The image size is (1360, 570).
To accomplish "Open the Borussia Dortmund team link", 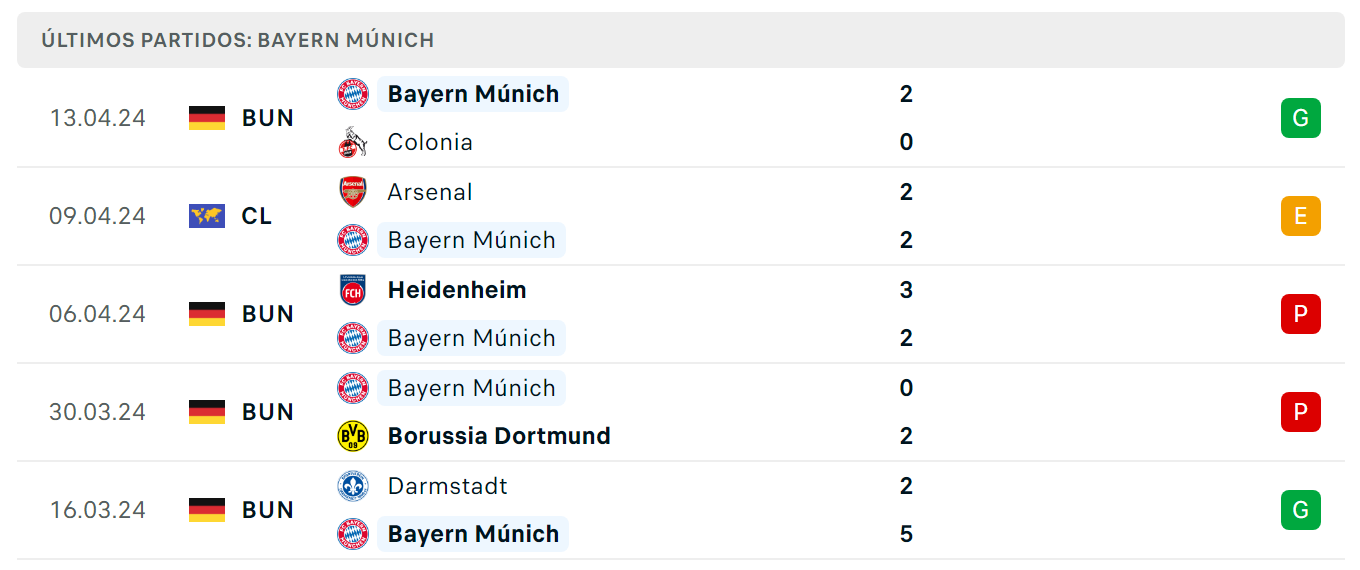I will pos(499,436).
